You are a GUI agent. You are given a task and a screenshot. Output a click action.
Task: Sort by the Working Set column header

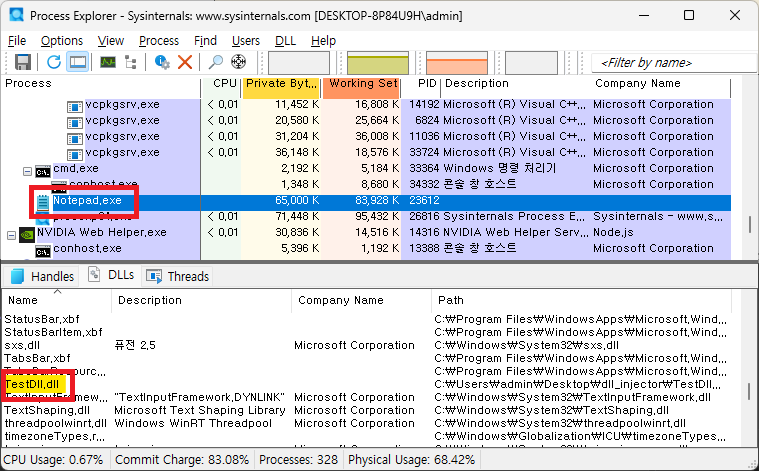362,84
